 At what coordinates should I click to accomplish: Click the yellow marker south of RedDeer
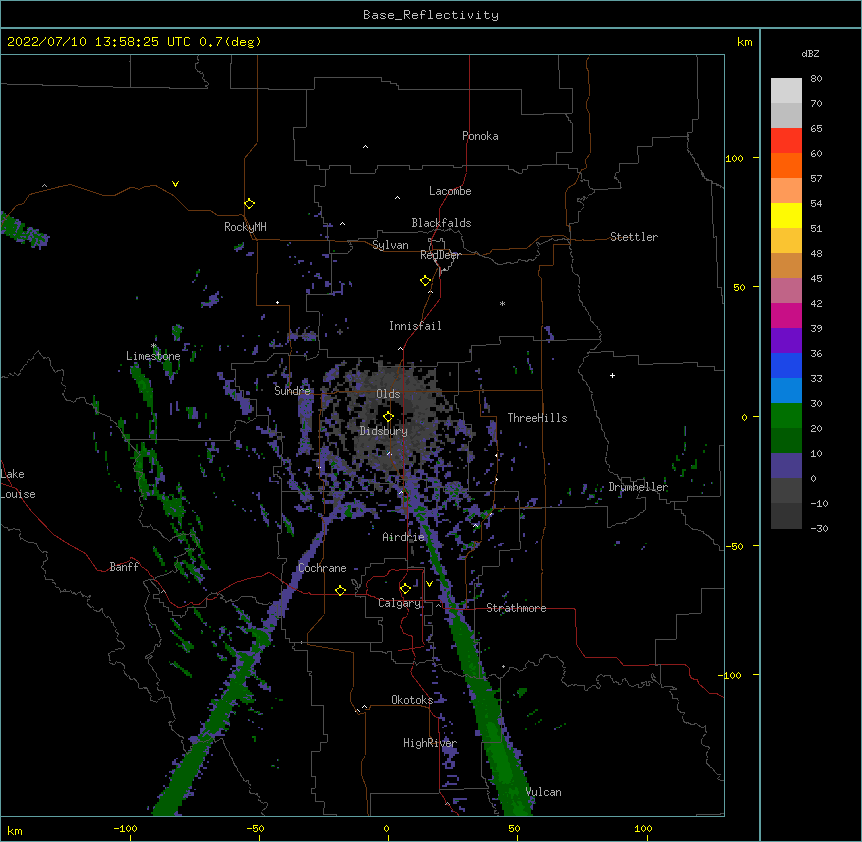coord(426,281)
